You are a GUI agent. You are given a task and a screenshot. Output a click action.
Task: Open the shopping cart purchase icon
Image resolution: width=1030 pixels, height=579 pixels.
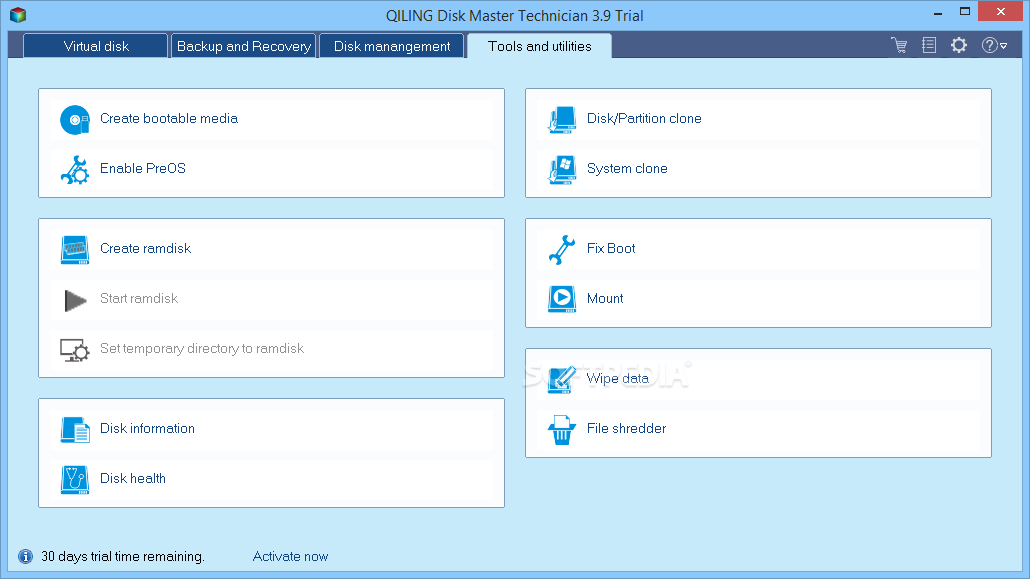(x=899, y=45)
